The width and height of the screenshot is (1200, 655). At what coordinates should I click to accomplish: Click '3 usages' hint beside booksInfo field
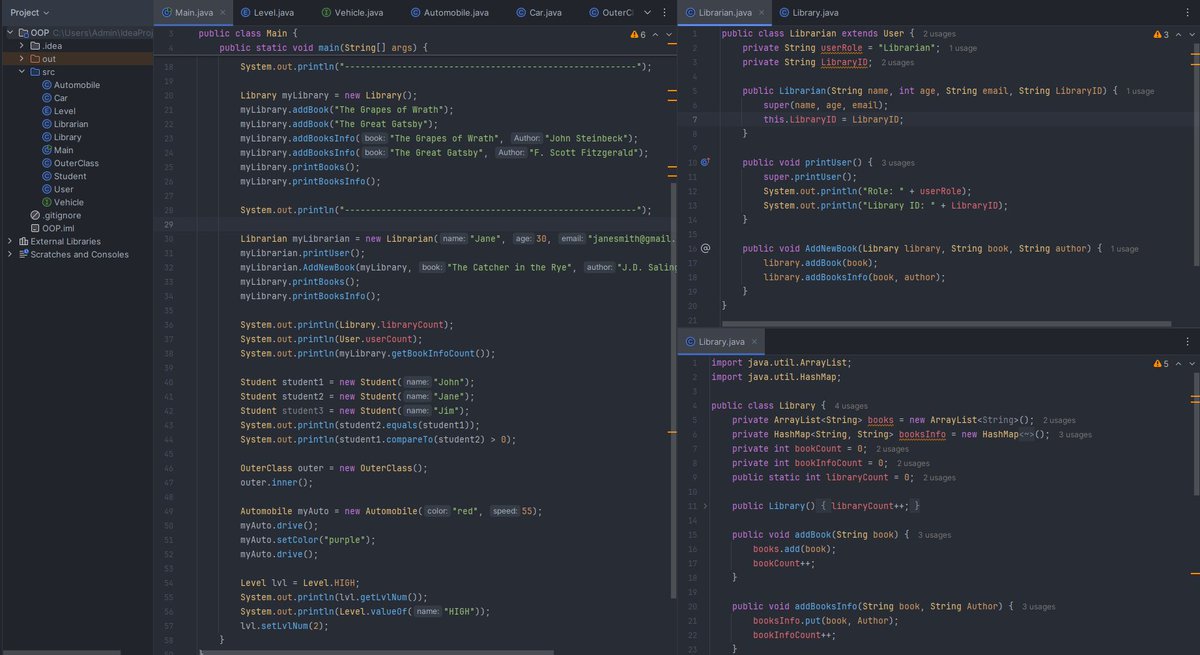1075,435
